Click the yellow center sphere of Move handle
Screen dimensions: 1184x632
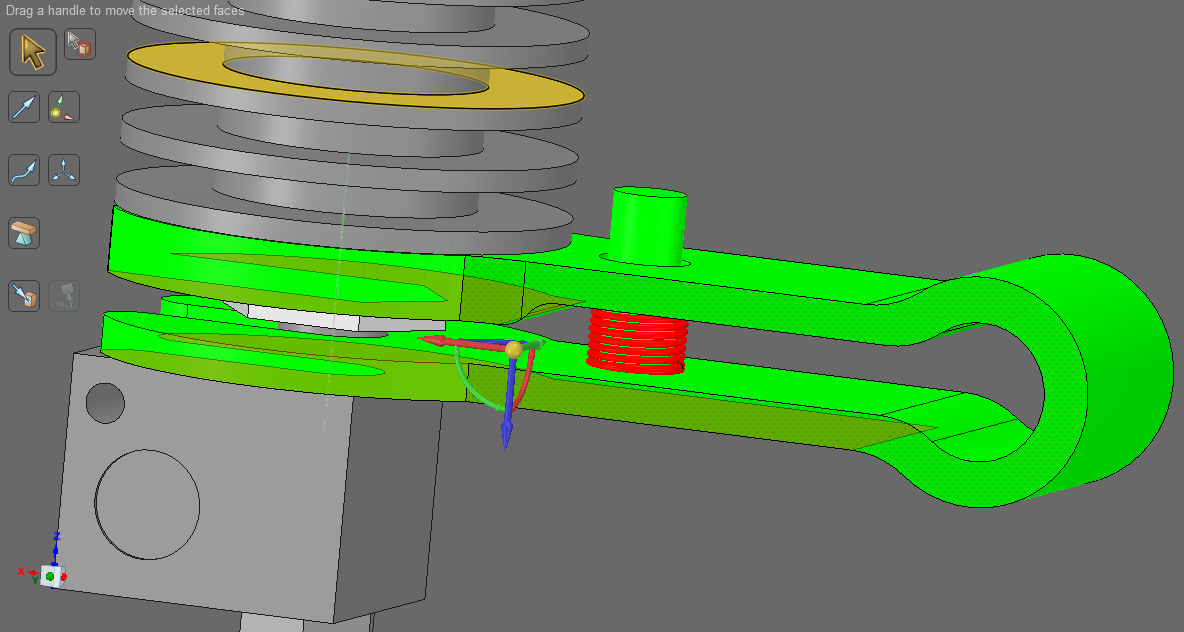point(513,349)
